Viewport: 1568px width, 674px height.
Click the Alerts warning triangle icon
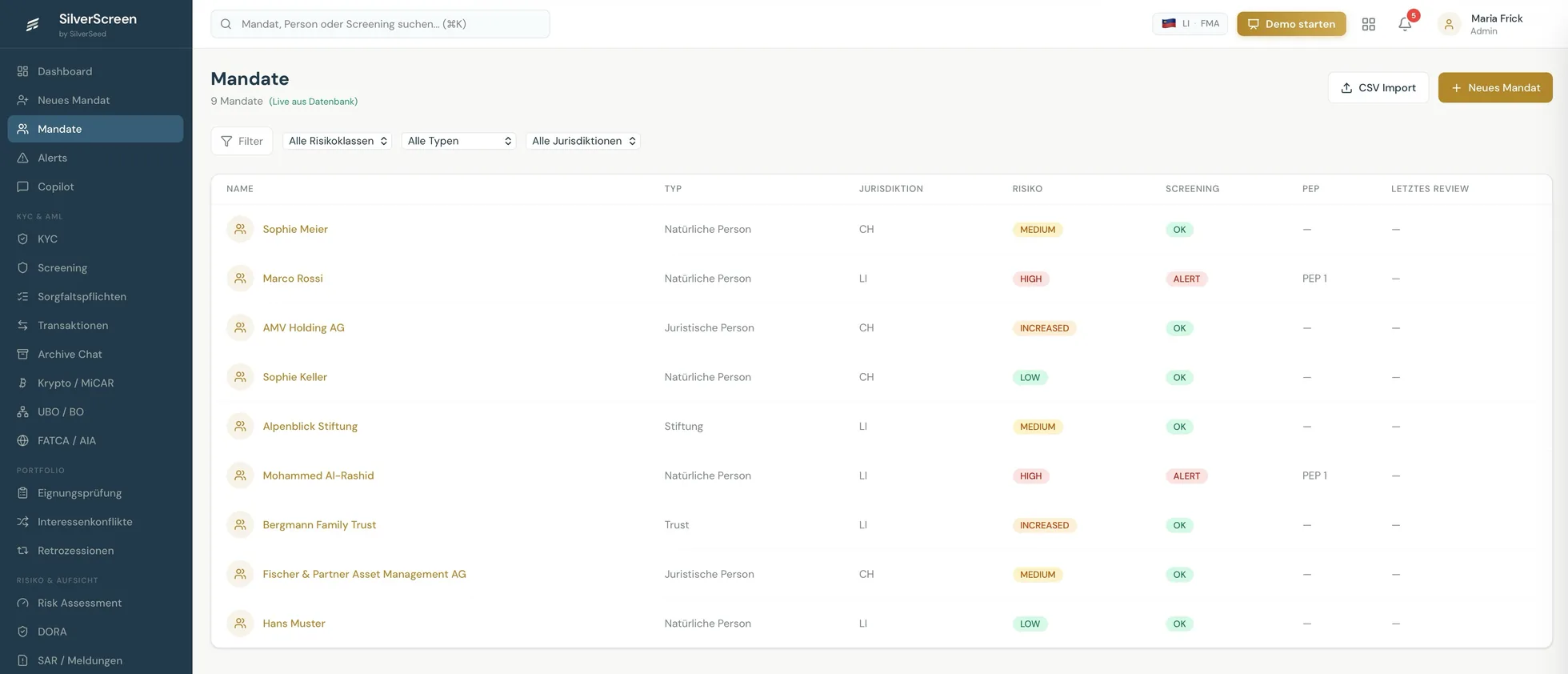tap(22, 158)
